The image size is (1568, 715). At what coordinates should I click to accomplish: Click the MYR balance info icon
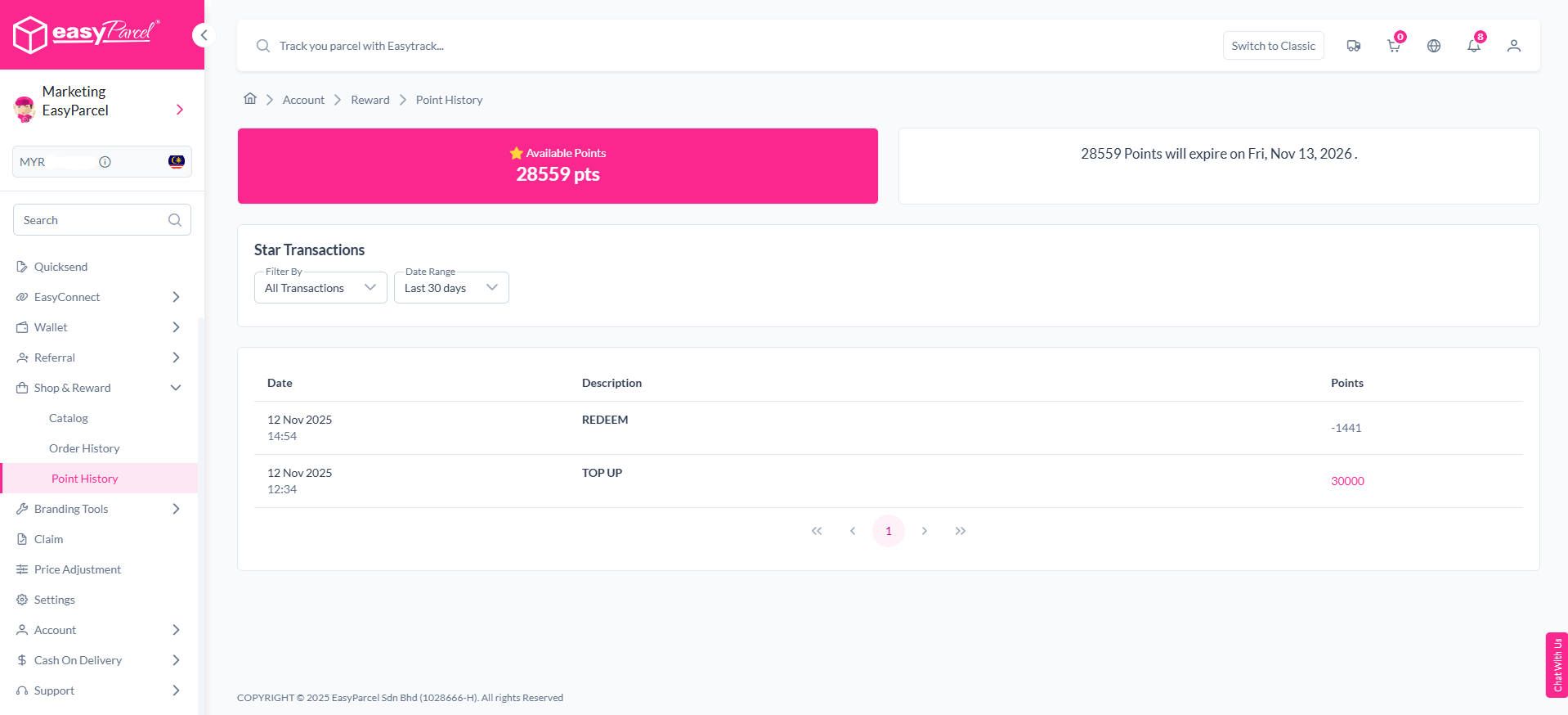coord(105,162)
